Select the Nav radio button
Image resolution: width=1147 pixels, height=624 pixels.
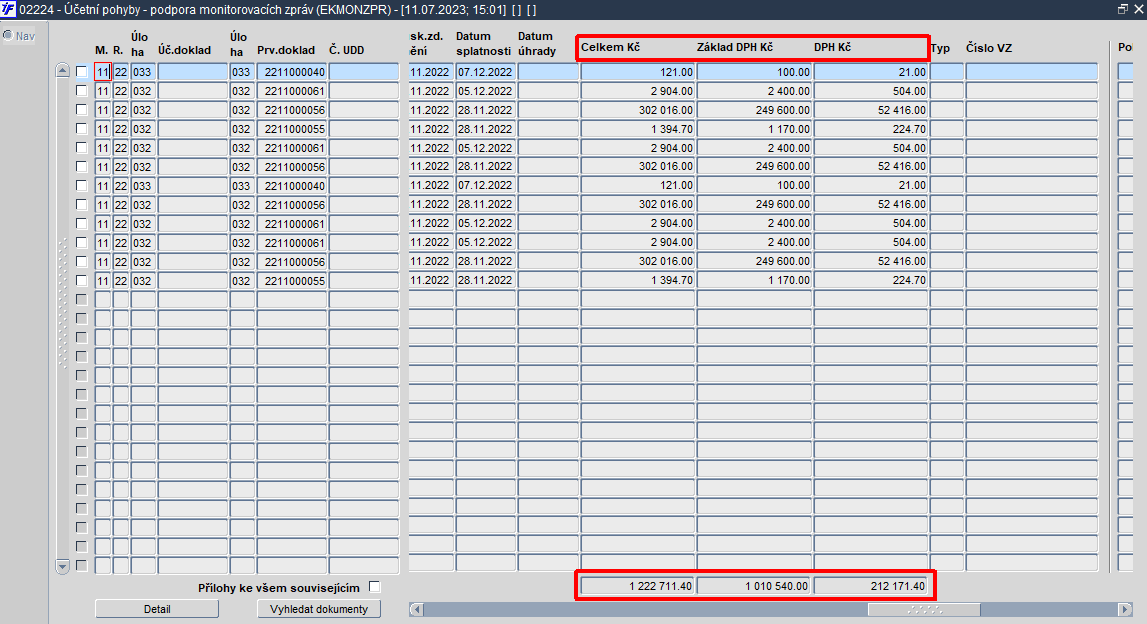coord(8,35)
